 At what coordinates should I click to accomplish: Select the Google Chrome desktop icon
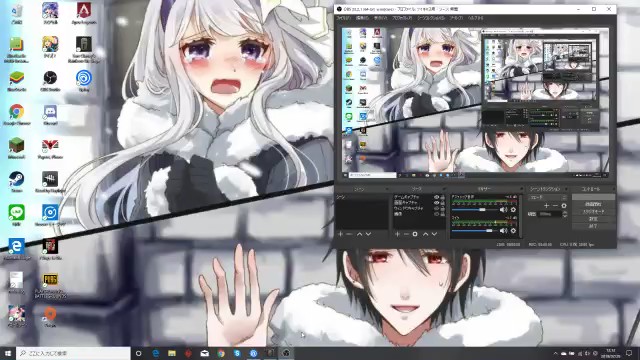click(17, 114)
